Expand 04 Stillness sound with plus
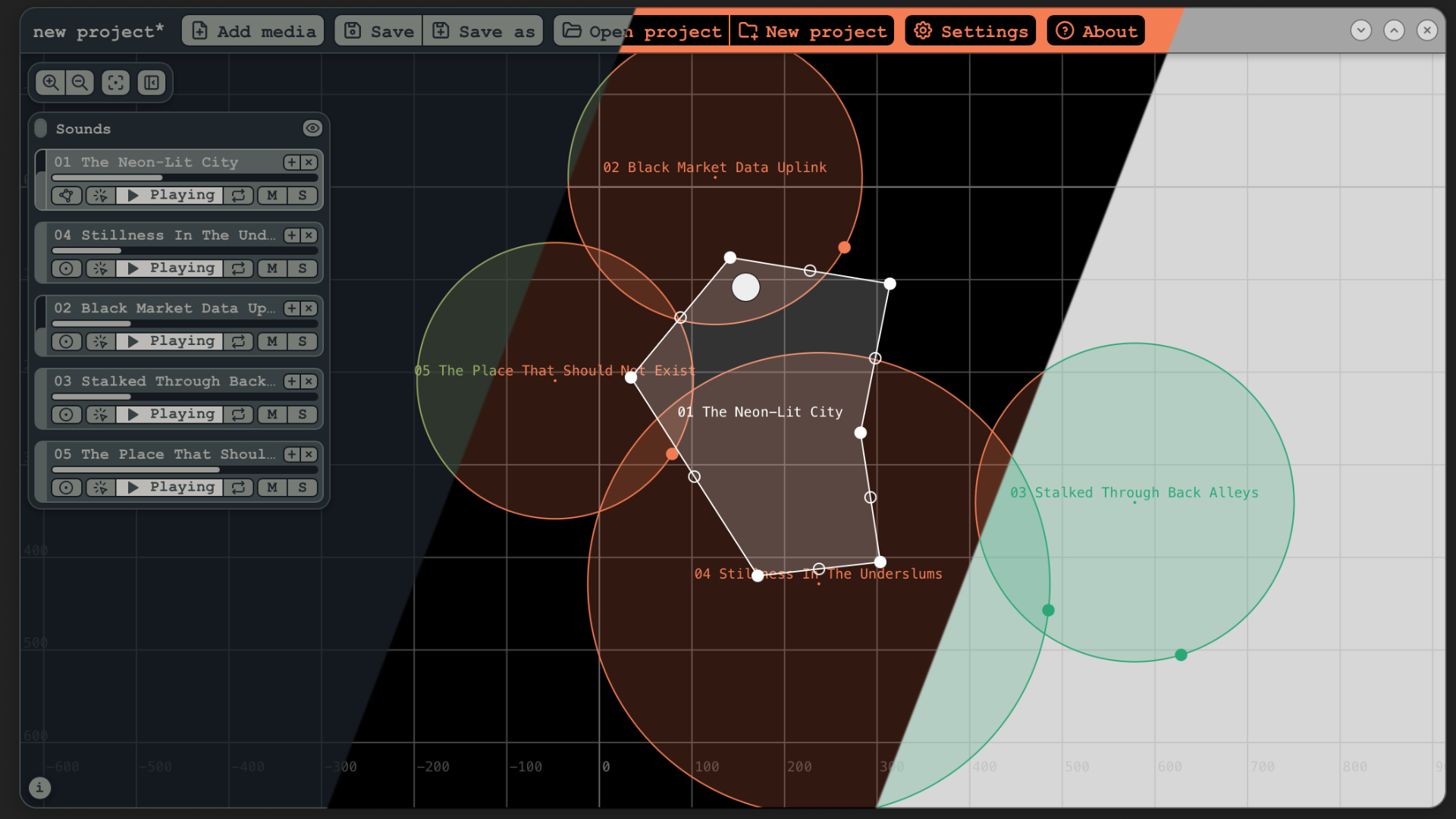The width and height of the screenshot is (1456, 819). [292, 235]
